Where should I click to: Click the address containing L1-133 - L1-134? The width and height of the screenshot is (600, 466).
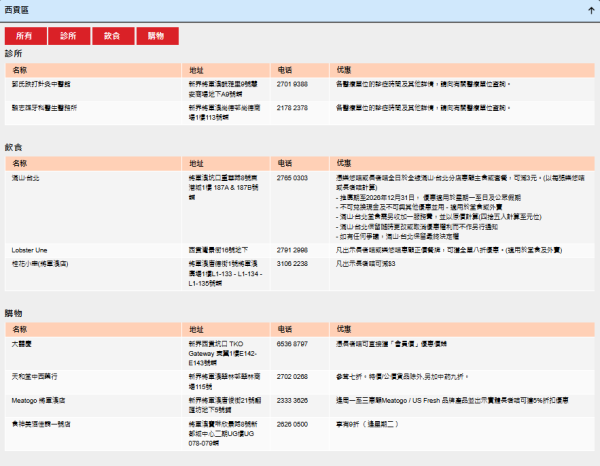tap(225, 274)
